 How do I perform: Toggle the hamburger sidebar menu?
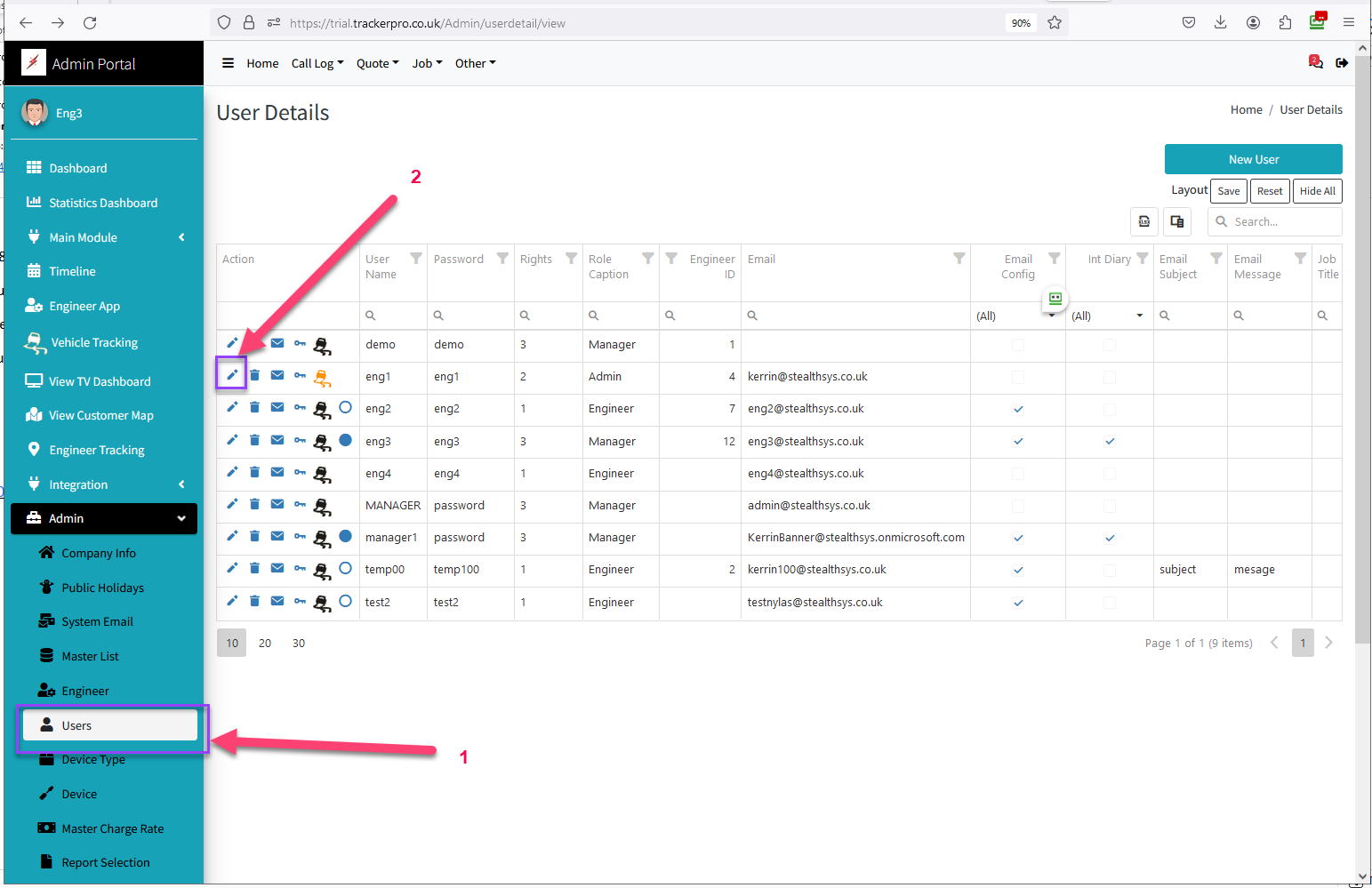[228, 63]
